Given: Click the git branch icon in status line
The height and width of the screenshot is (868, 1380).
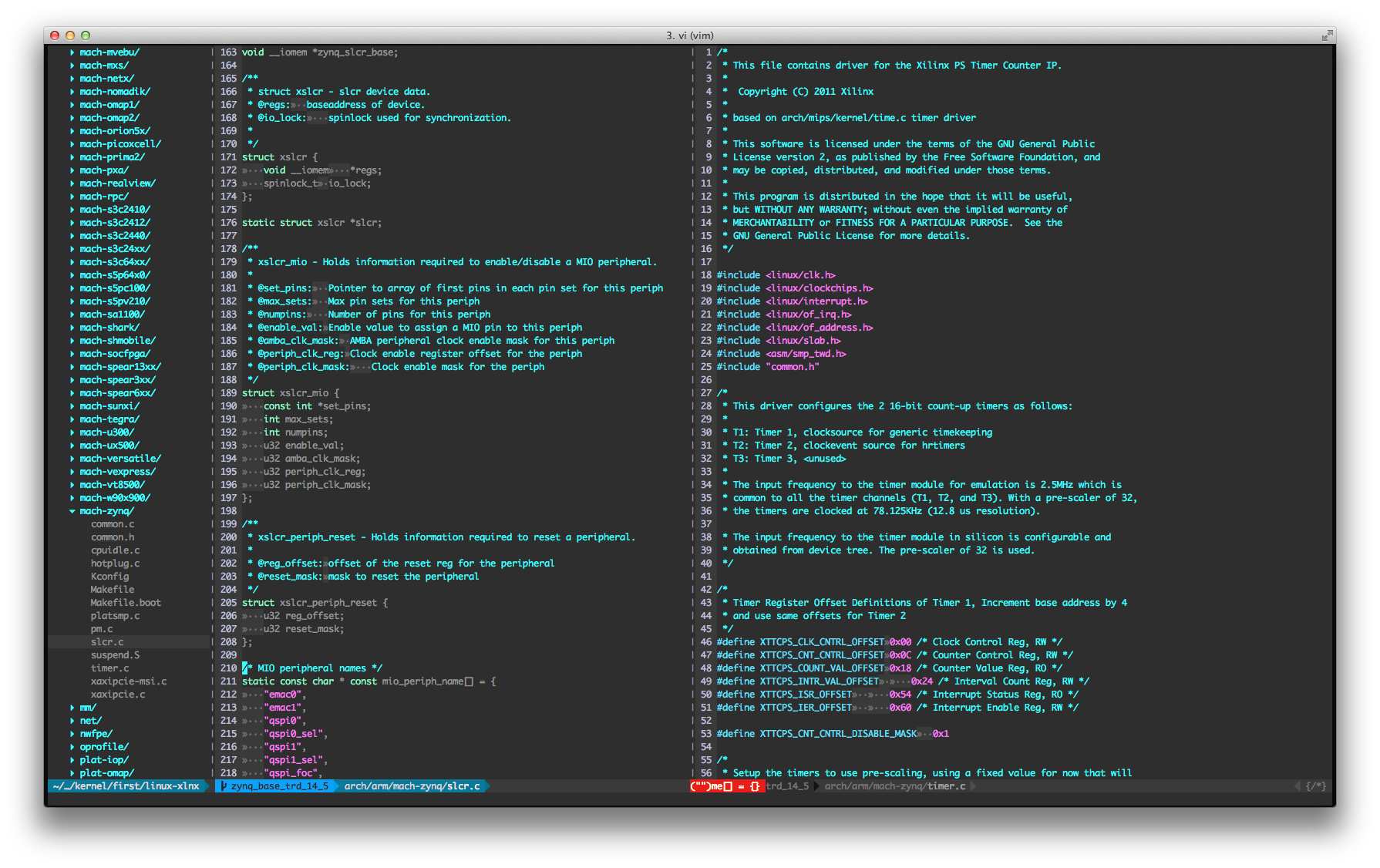Looking at the screenshot, I should click(x=224, y=786).
